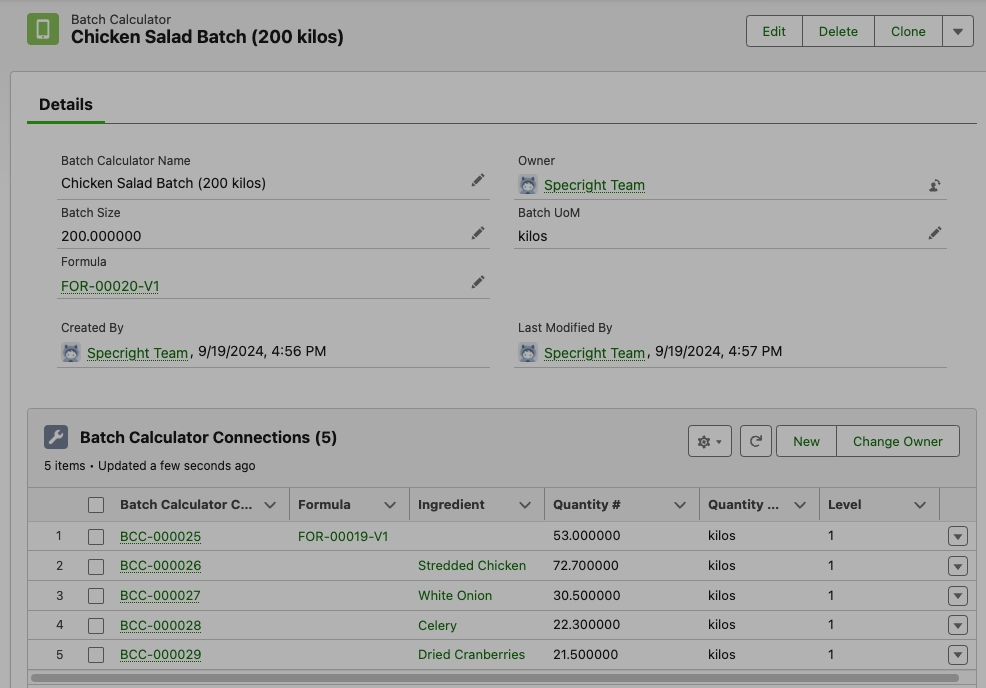986x688 pixels.
Task: Click the table horizontal scrollbar
Action: click(x=495, y=678)
